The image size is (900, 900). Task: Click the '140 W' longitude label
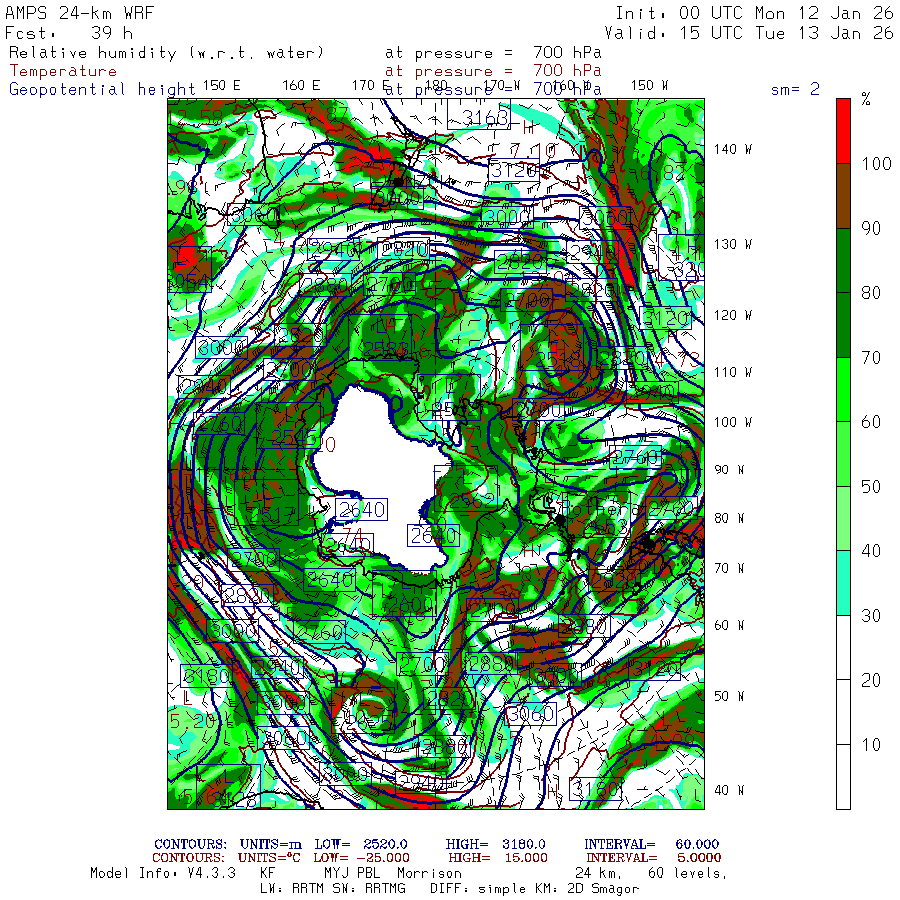[732, 150]
